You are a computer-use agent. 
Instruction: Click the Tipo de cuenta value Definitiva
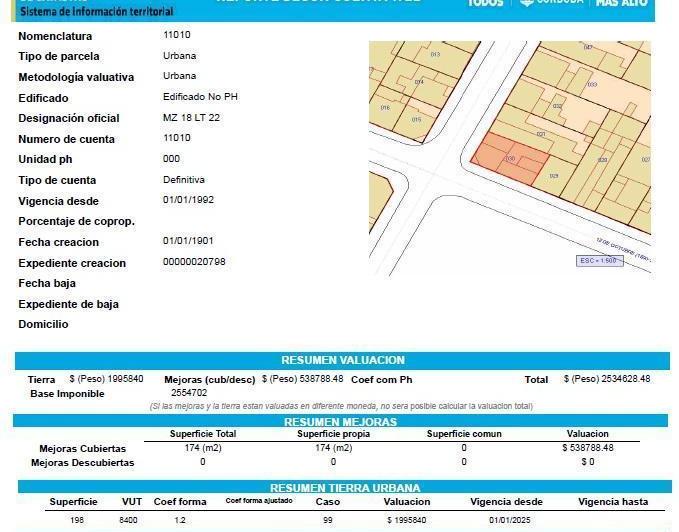coord(184,180)
